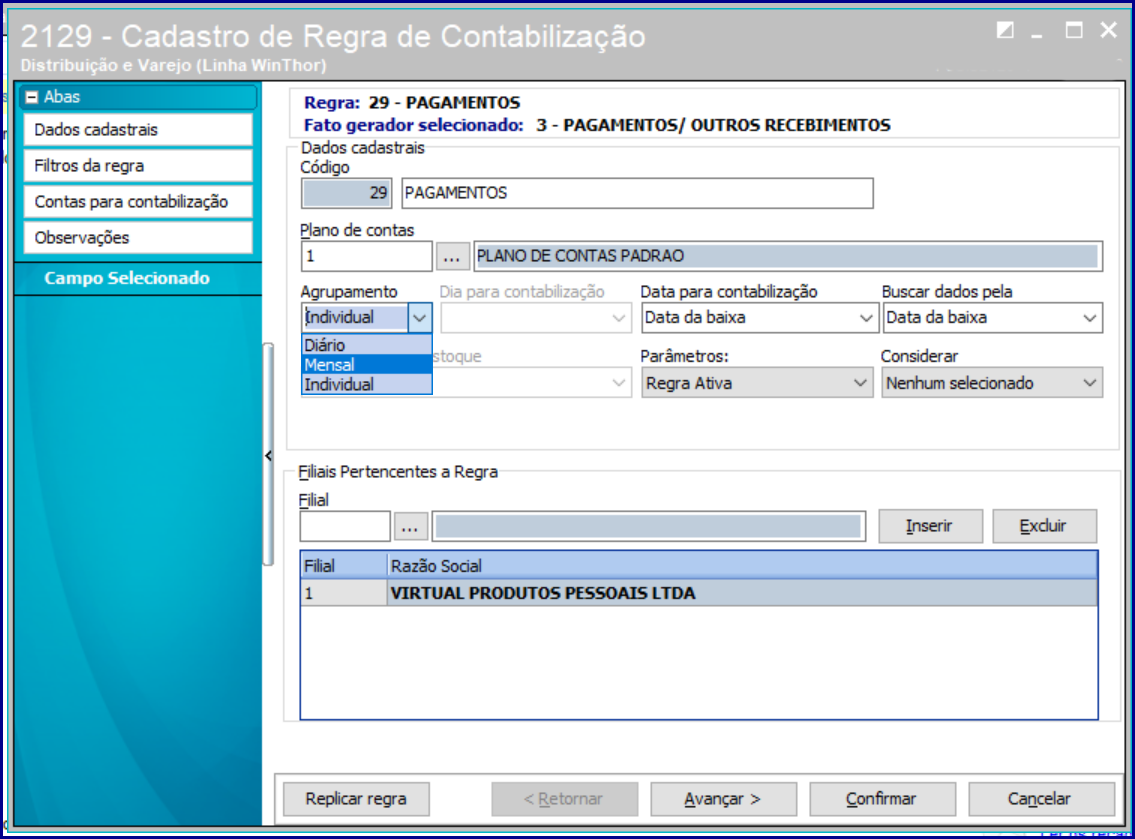Open the Data para contabilização dropdown
This screenshot has height=839, width=1135.
759,318
